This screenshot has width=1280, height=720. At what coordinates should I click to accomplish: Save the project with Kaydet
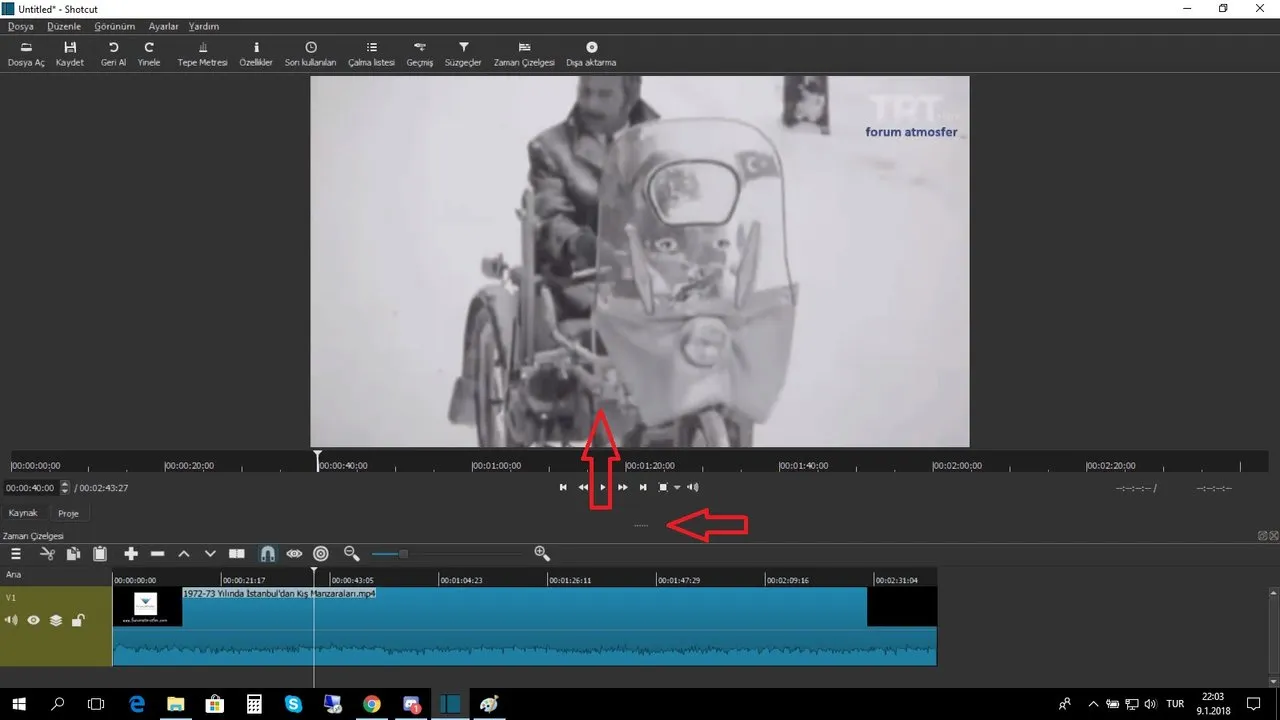pyautogui.click(x=70, y=54)
